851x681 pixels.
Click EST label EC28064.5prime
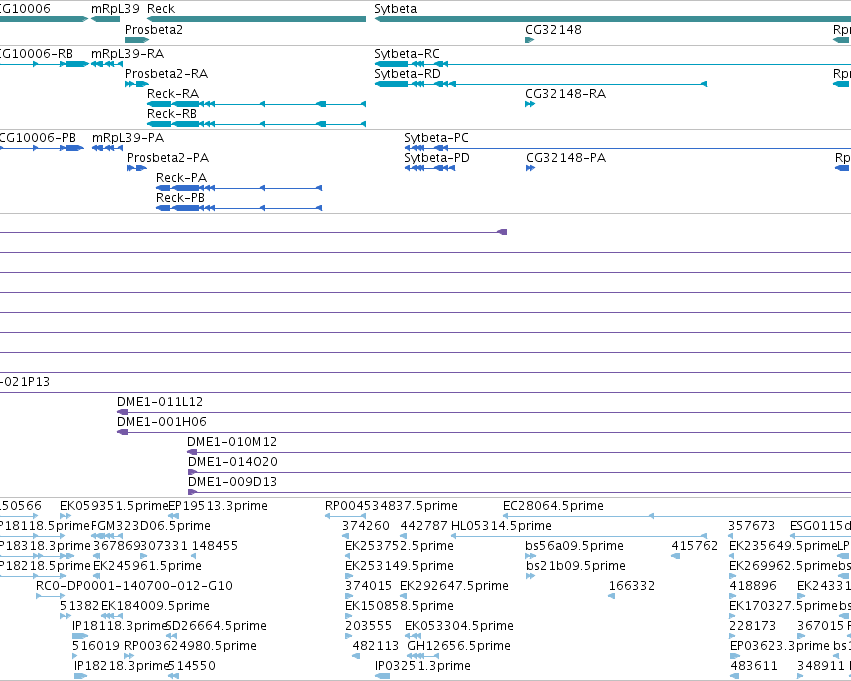[554, 506]
